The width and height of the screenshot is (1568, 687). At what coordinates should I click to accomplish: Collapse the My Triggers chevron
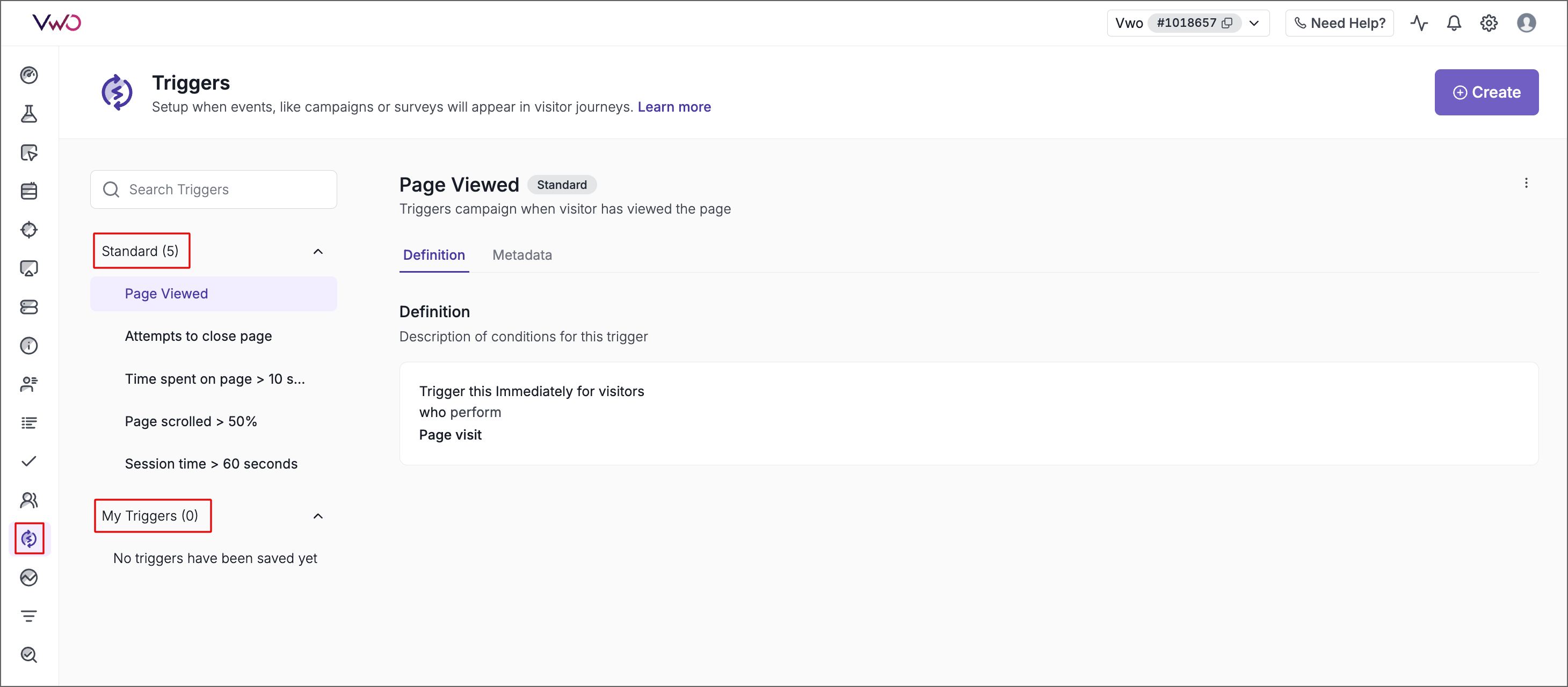pyautogui.click(x=318, y=516)
